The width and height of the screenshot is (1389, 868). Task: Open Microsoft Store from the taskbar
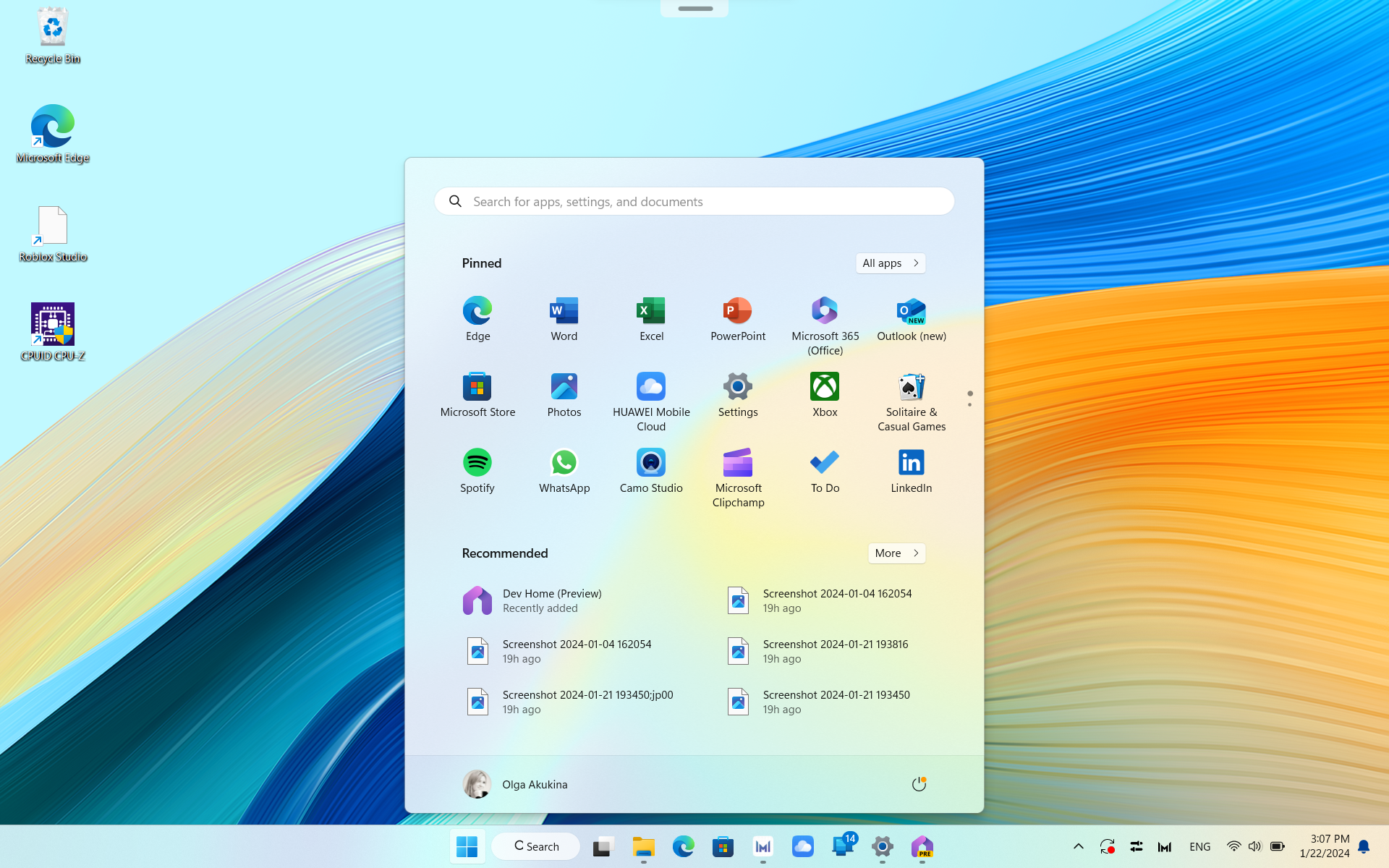723,846
